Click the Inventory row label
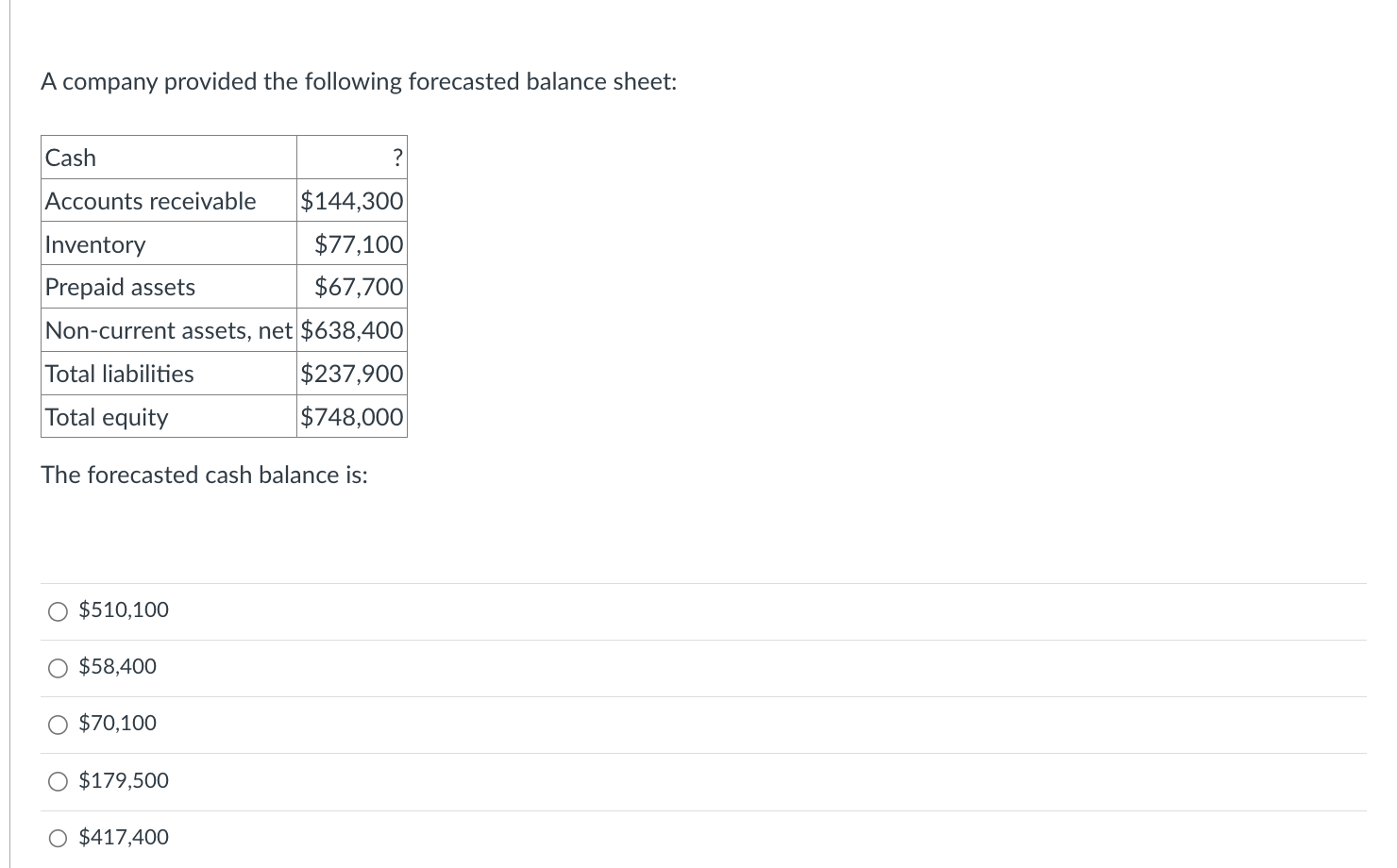This screenshot has height=868, width=1397. [x=169, y=244]
